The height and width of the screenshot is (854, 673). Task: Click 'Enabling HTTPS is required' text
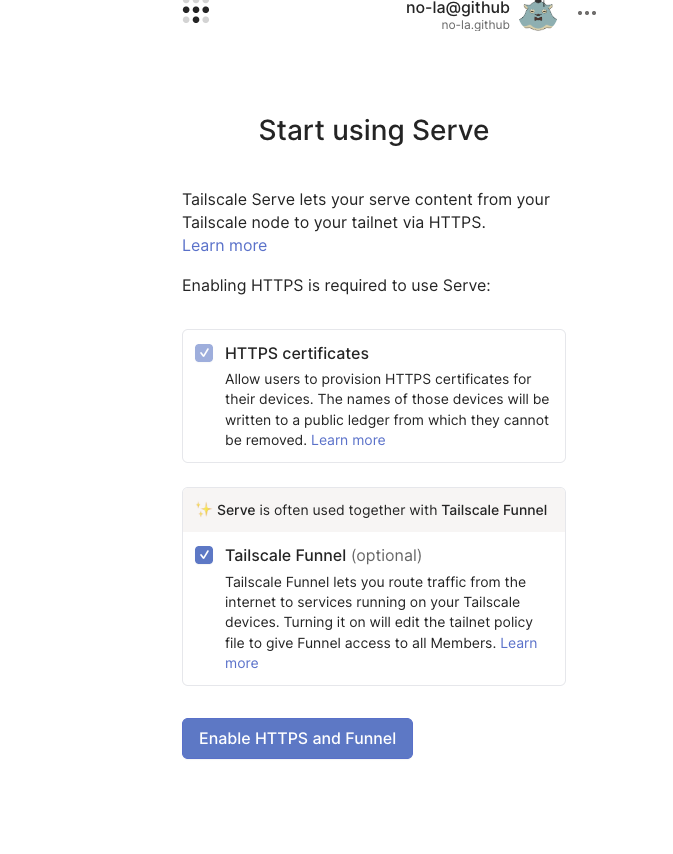pos(336,285)
